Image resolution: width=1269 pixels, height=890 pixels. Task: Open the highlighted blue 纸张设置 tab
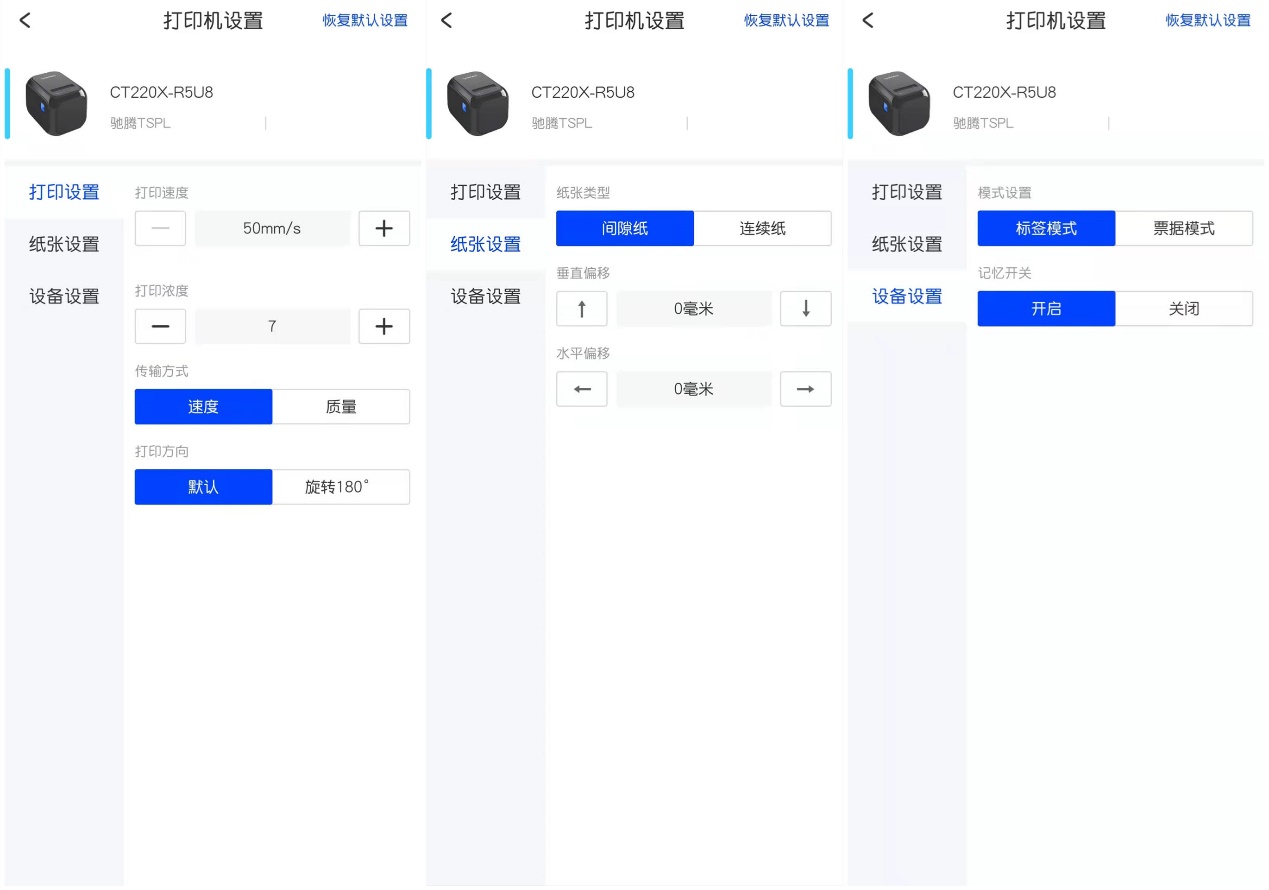click(x=486, y=244)
